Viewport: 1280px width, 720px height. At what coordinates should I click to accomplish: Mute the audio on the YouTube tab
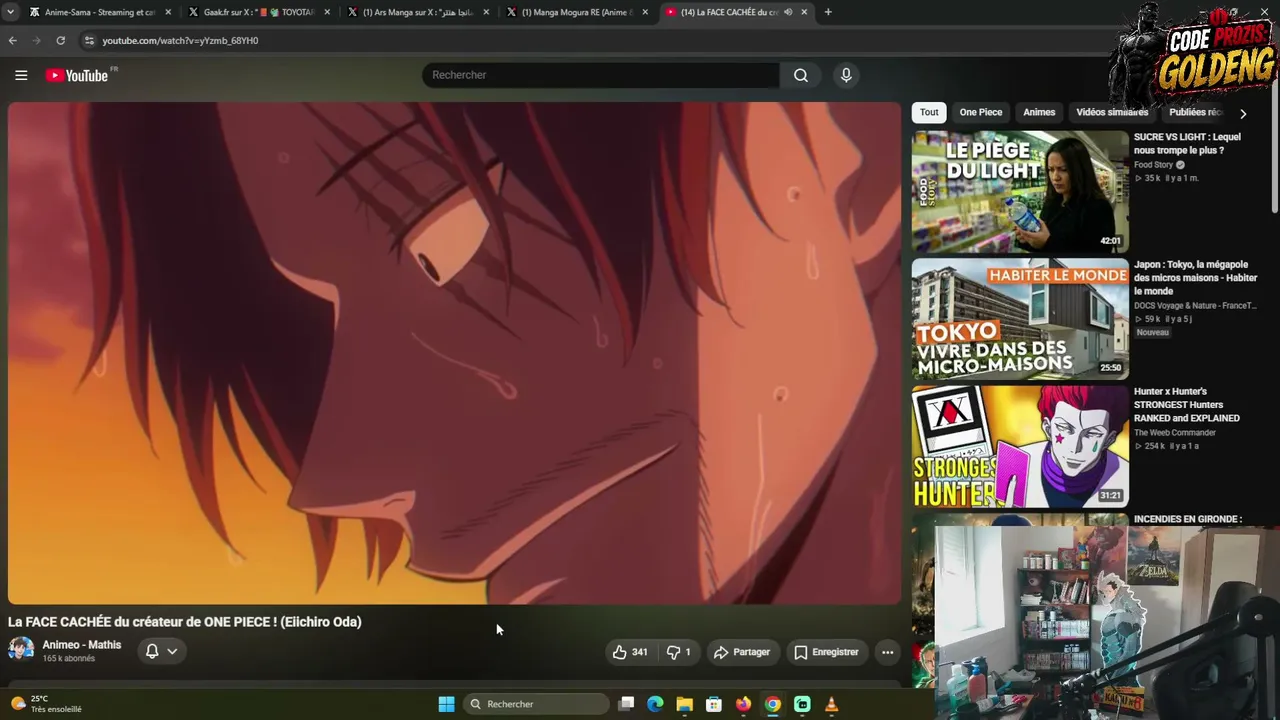[x=788, y=12]
